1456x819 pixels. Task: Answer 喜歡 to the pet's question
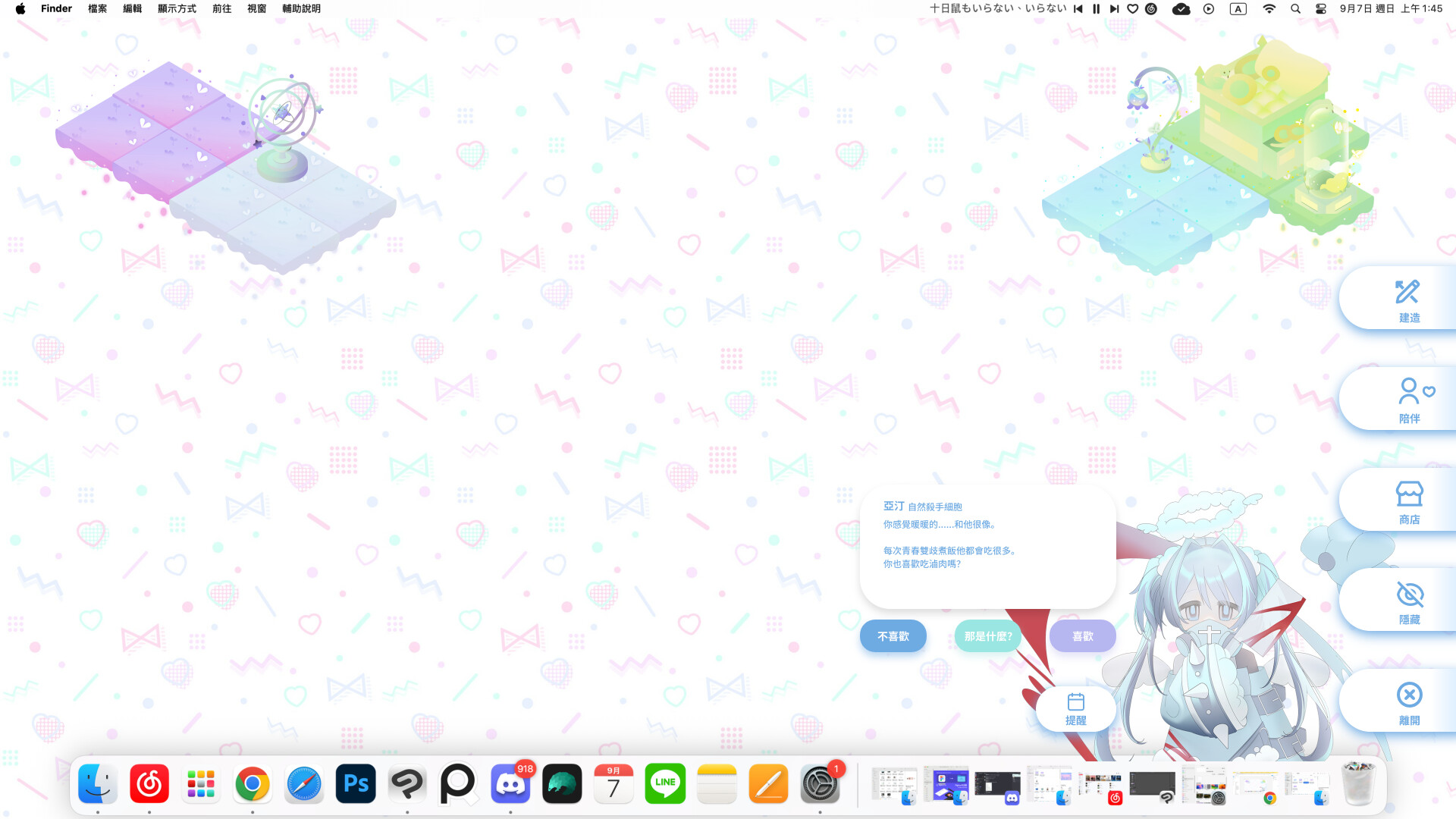[x=1082, y=636]
